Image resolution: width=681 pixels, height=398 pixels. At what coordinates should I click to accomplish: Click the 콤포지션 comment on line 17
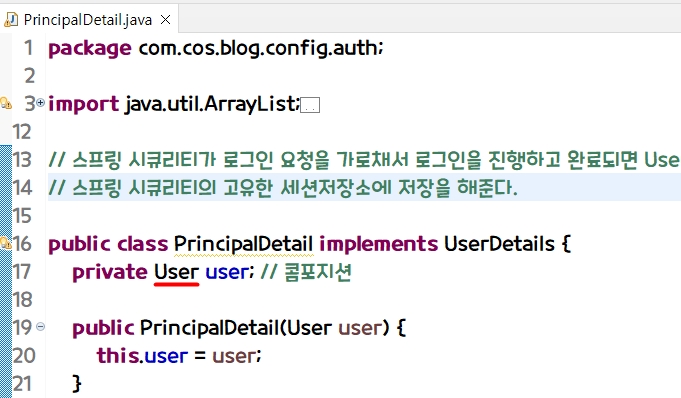coord(306,272)
